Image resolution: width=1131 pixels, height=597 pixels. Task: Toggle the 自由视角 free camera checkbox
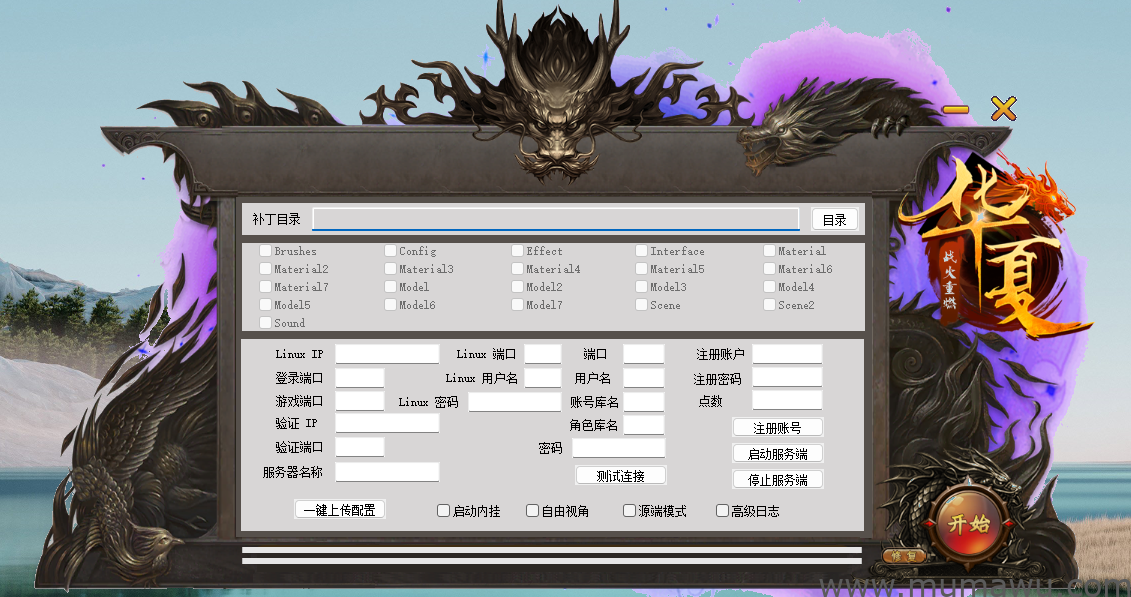pos(533,511)
